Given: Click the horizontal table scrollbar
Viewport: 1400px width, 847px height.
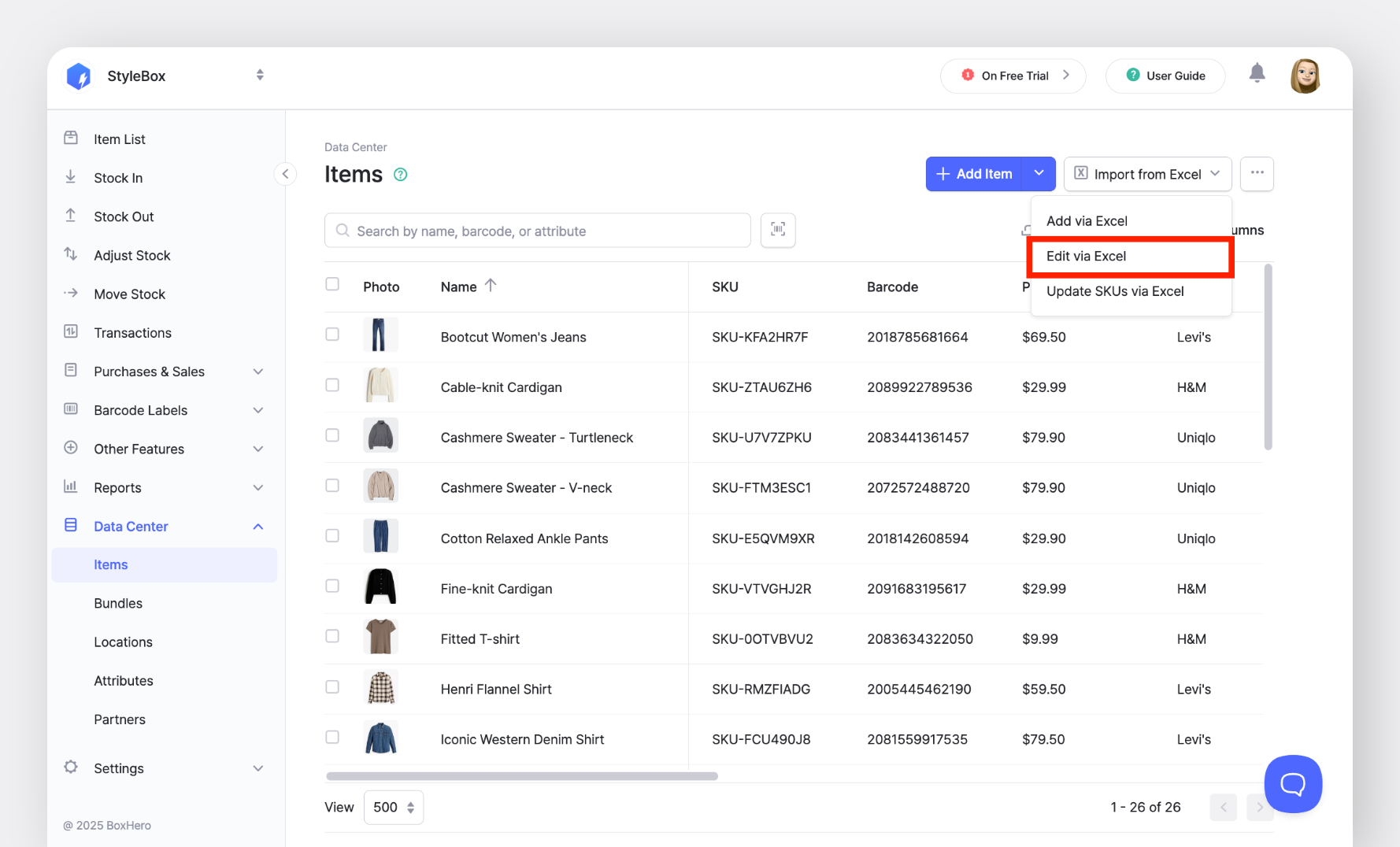Looking at the screenshot, I should (522, 776).
